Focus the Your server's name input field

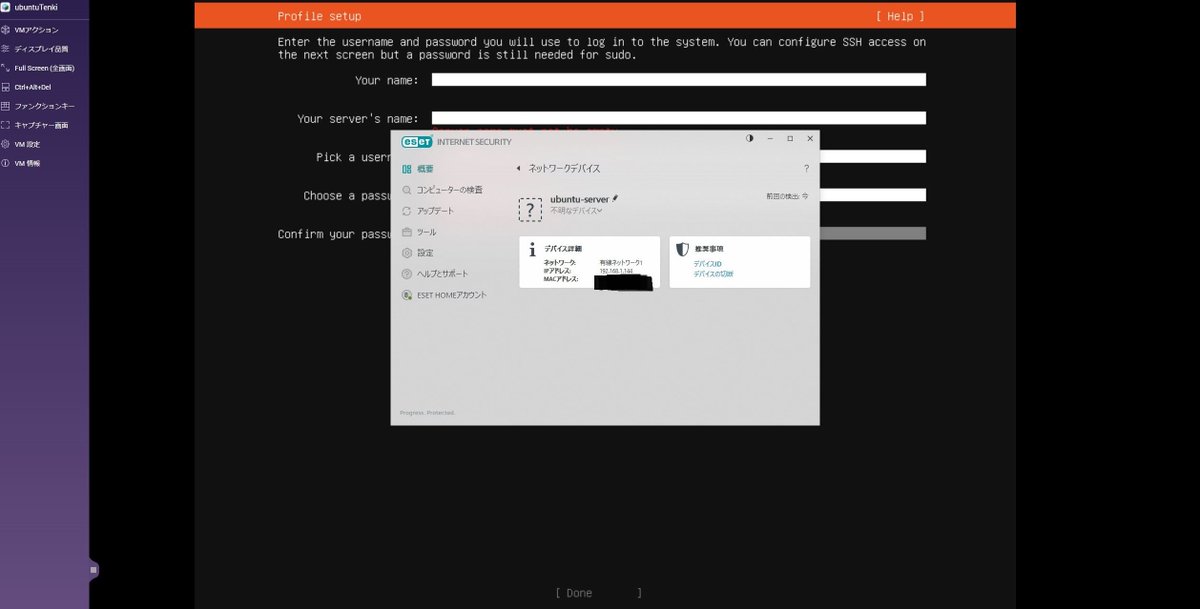(x=679, y=118)
